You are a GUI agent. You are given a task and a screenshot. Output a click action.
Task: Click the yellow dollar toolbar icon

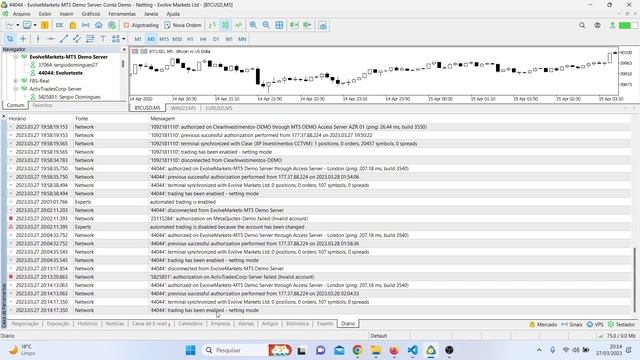pyautogui.click(x=44, y=25)
